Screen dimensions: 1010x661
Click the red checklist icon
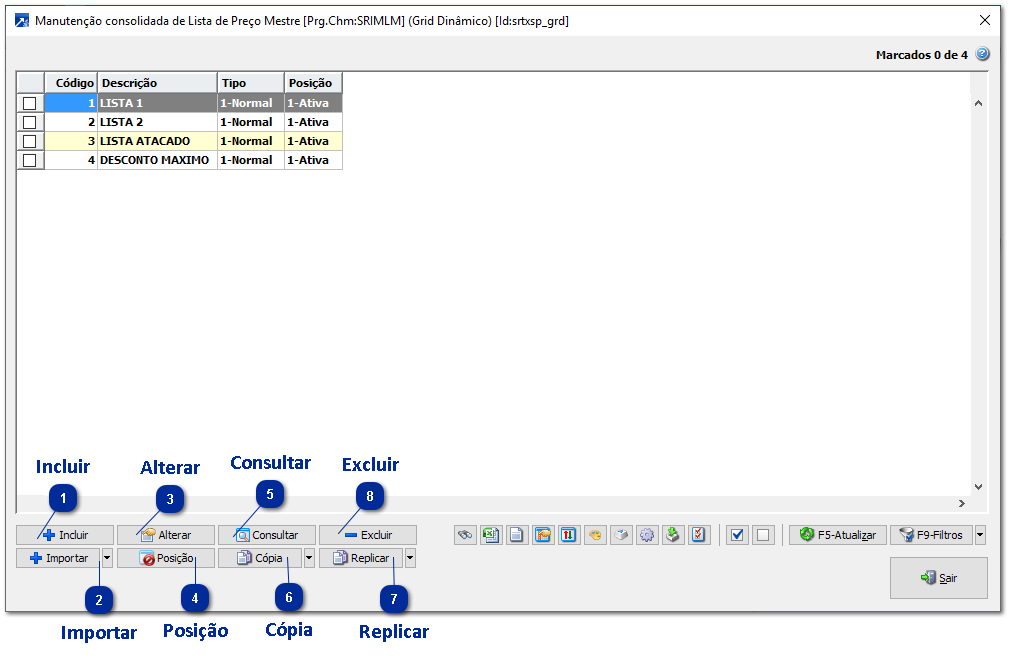pyautogui.click(x=699, y=535)
